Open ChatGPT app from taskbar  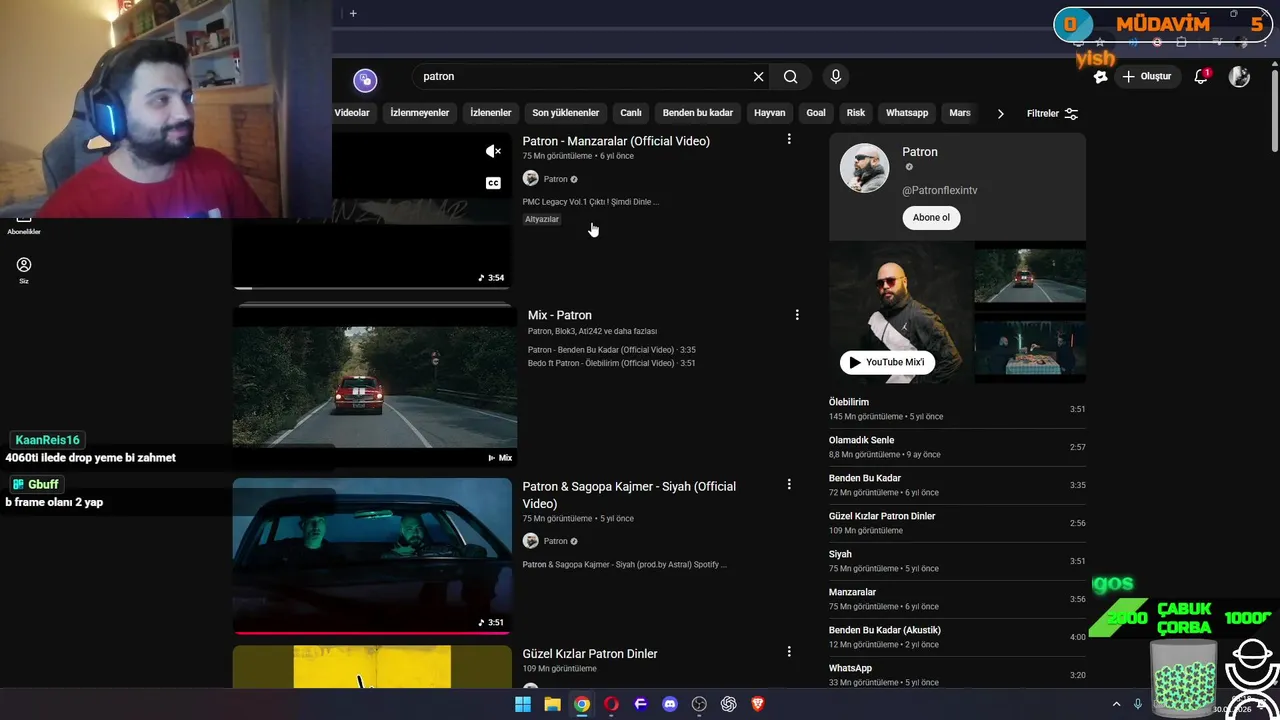pyautogui.click(x=729, y=704)
